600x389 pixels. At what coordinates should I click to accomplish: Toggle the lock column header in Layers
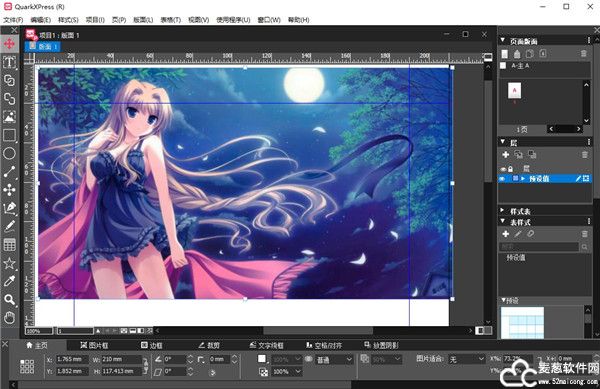(510, 169)
